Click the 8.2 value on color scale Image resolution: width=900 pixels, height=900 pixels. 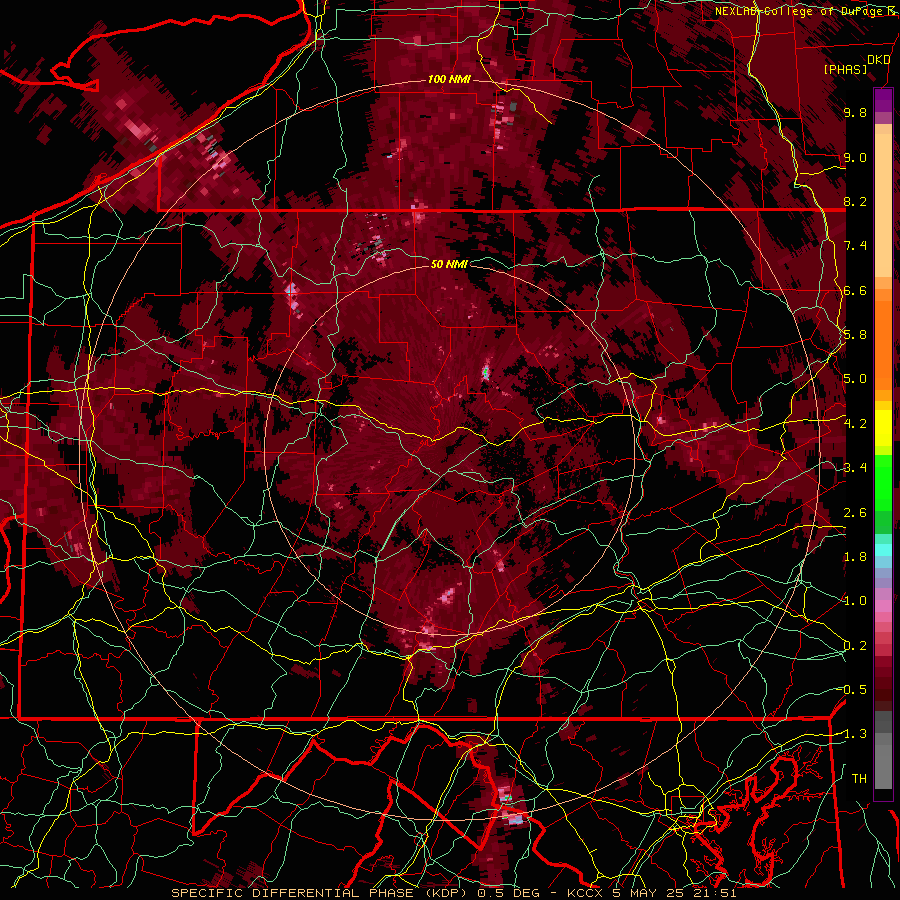click(855, 201)
